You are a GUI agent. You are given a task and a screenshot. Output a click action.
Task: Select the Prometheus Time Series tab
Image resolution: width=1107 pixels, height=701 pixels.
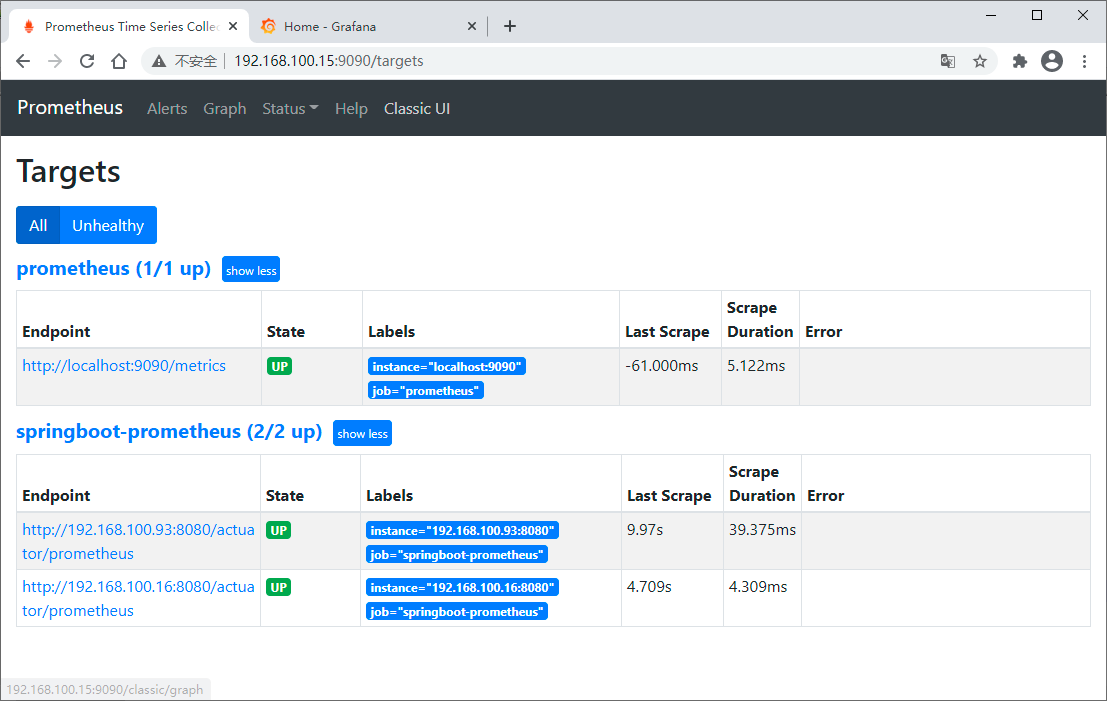(128, 26)
